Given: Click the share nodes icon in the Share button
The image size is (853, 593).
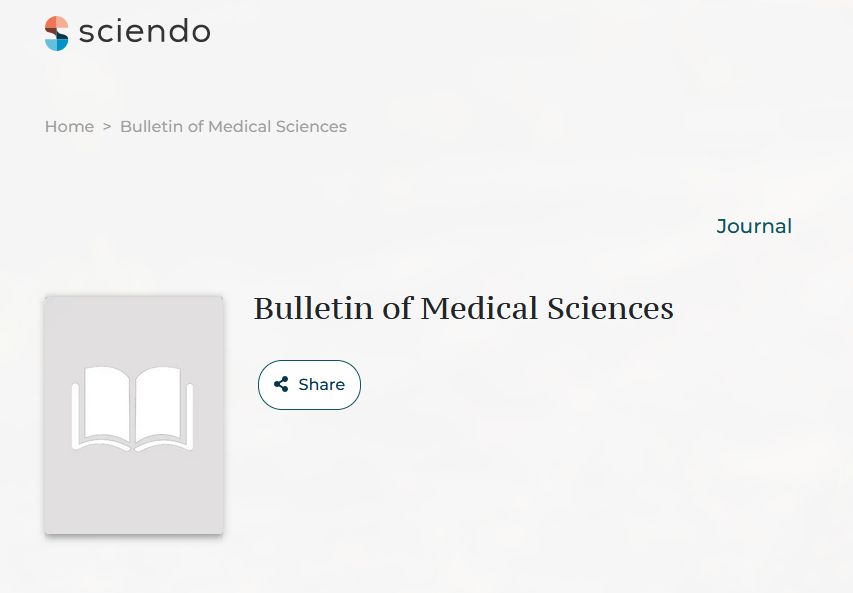Looking at the screenshot, I should coord(281,384).
